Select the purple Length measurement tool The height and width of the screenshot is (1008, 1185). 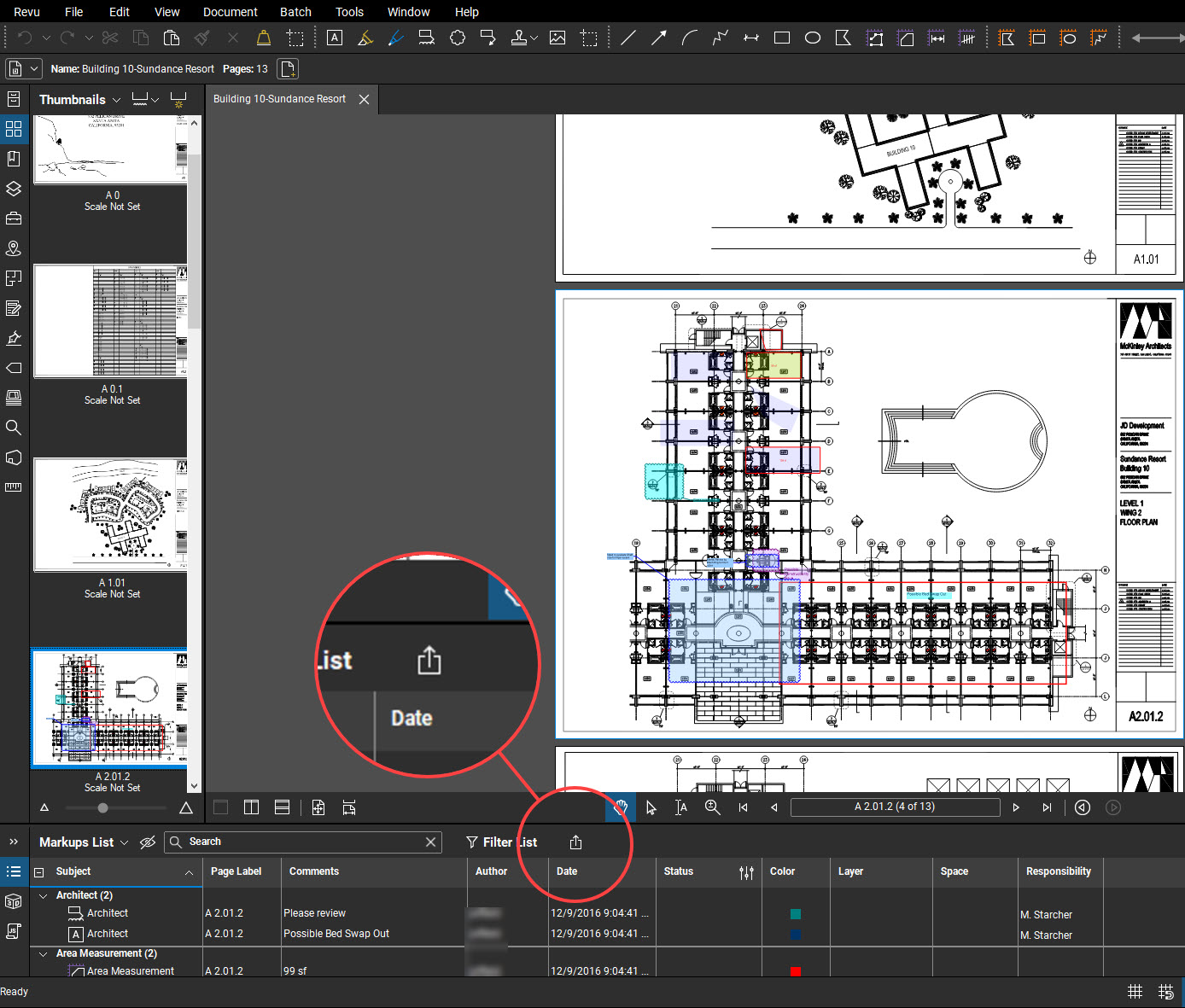[937, 38]
